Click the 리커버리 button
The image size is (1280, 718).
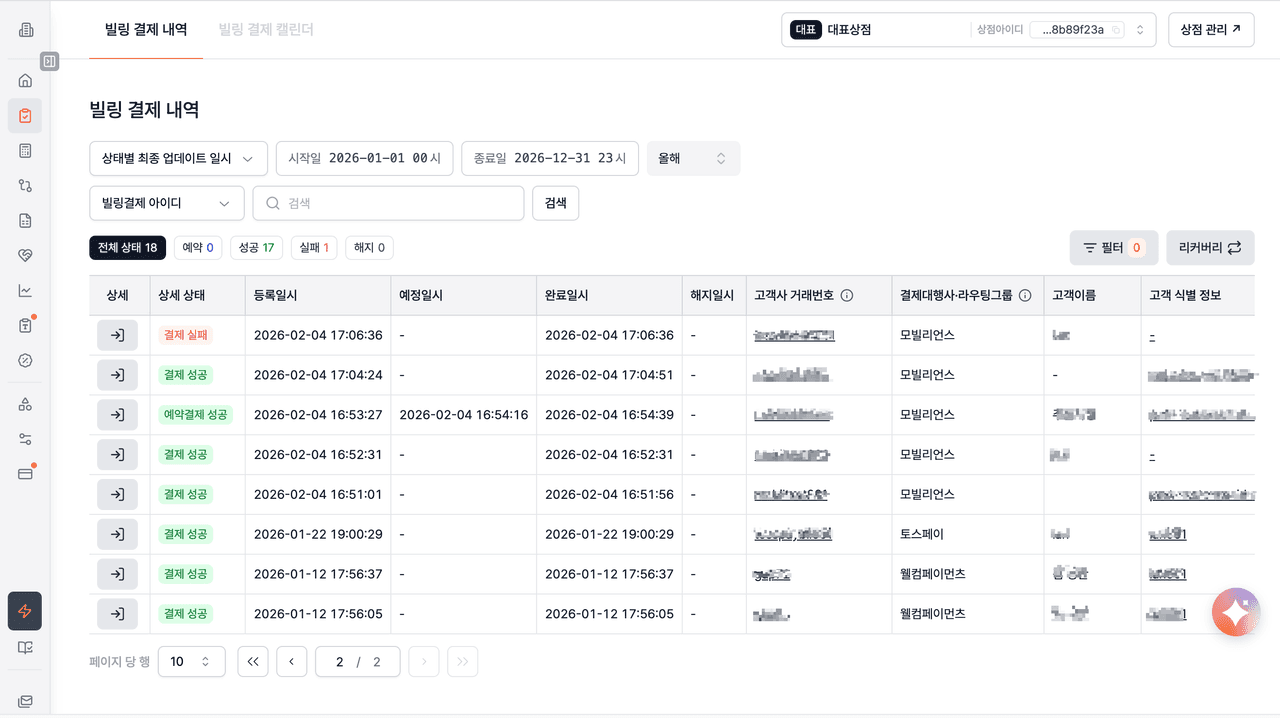[x=1210, y=247]
